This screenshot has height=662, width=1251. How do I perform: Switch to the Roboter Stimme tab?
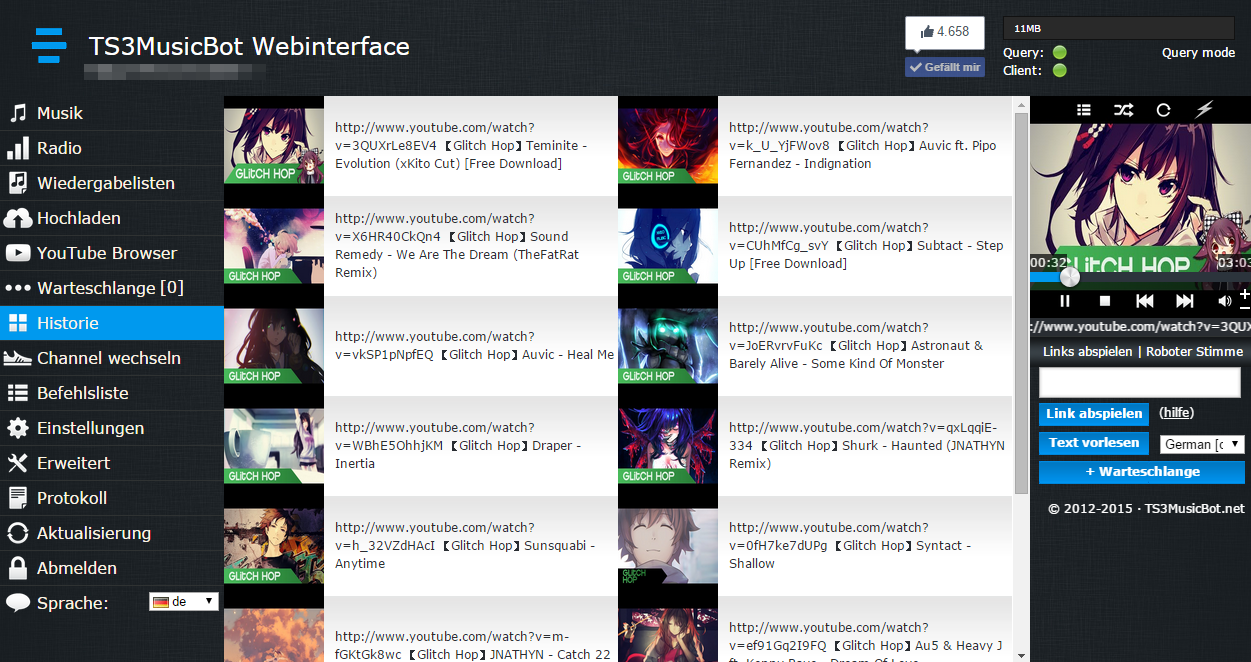coord(1195,352)
